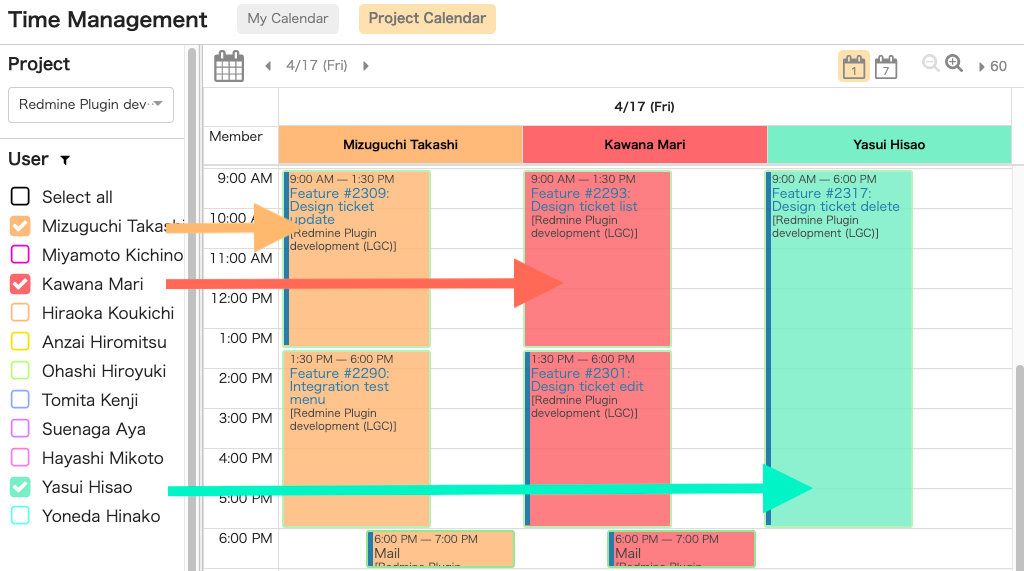This screenshot has height=571, width=1024.
Task: Click the 6:00 PM Mail event for Kawana
Action: (x=681, y=549)
